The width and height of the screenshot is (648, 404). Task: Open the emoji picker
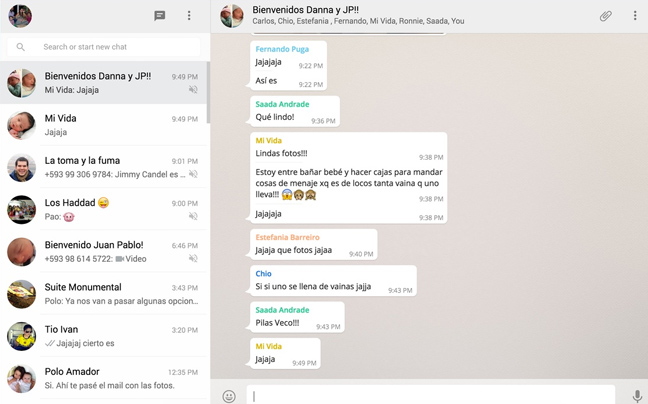coord(229,396)
